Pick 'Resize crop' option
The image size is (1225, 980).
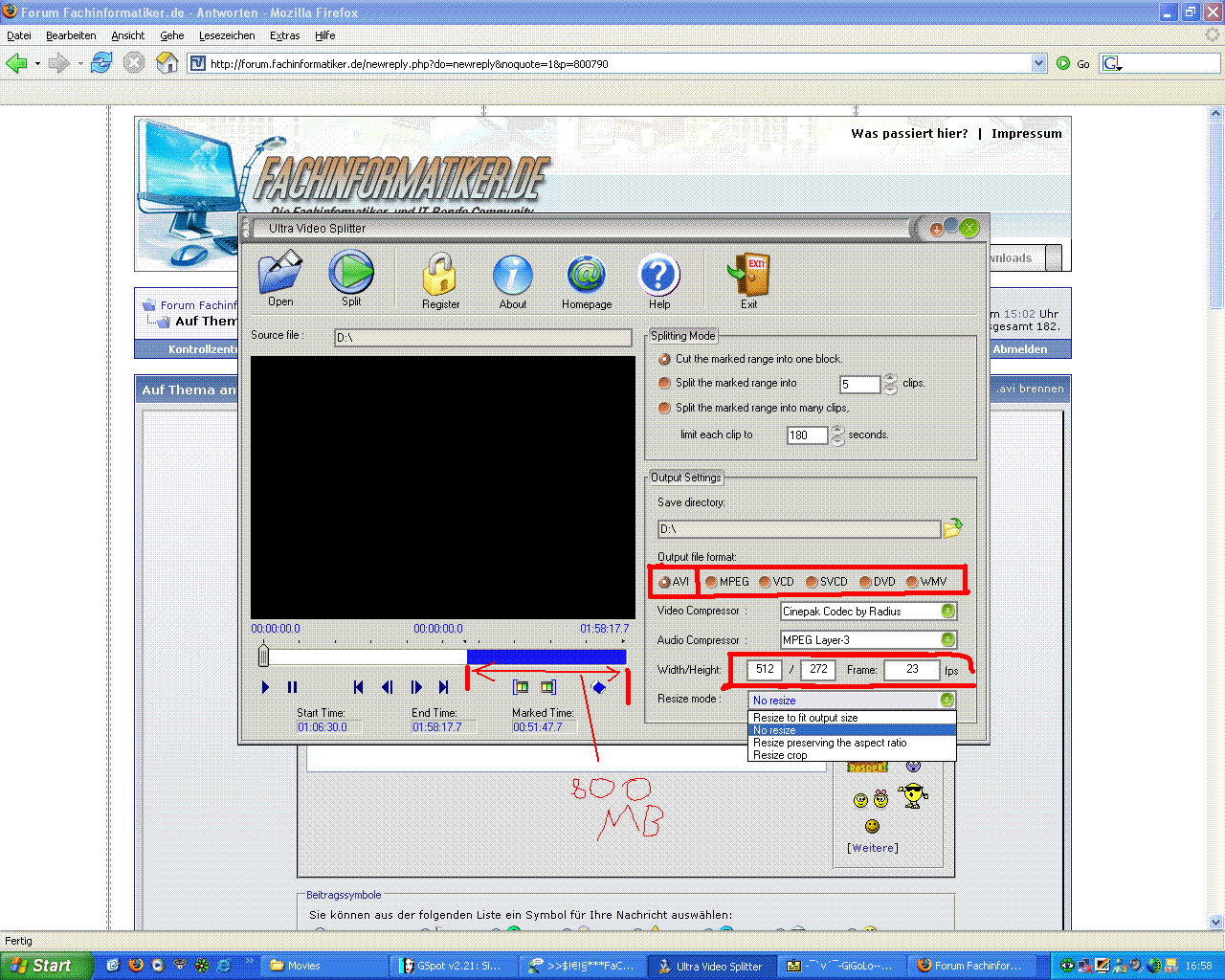tap(852, 755)
